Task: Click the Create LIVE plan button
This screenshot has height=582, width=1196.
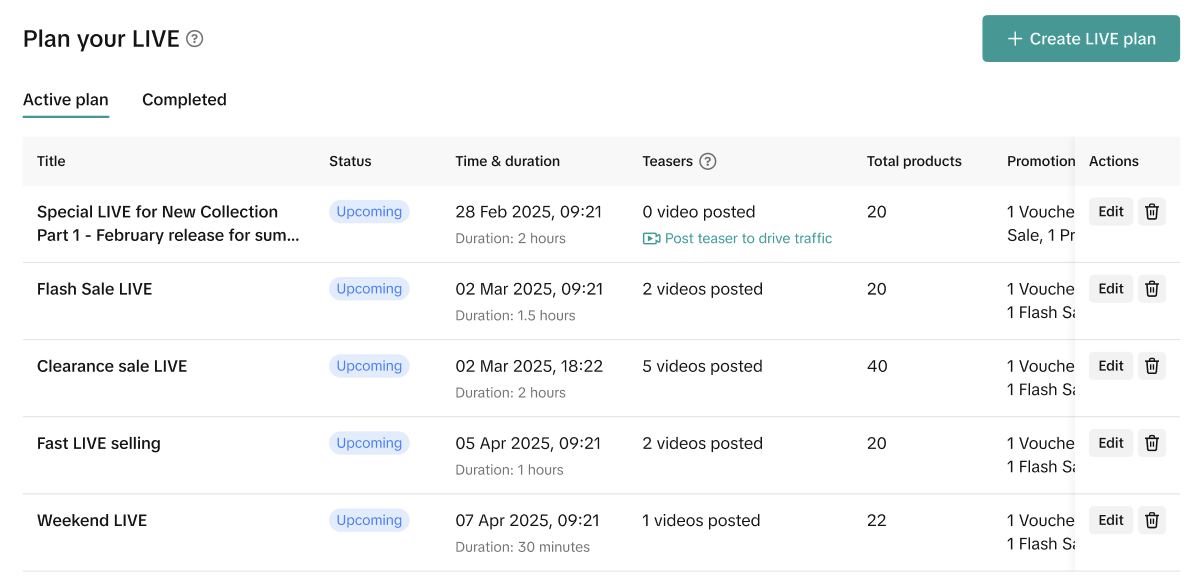Action: (1081, 39)
